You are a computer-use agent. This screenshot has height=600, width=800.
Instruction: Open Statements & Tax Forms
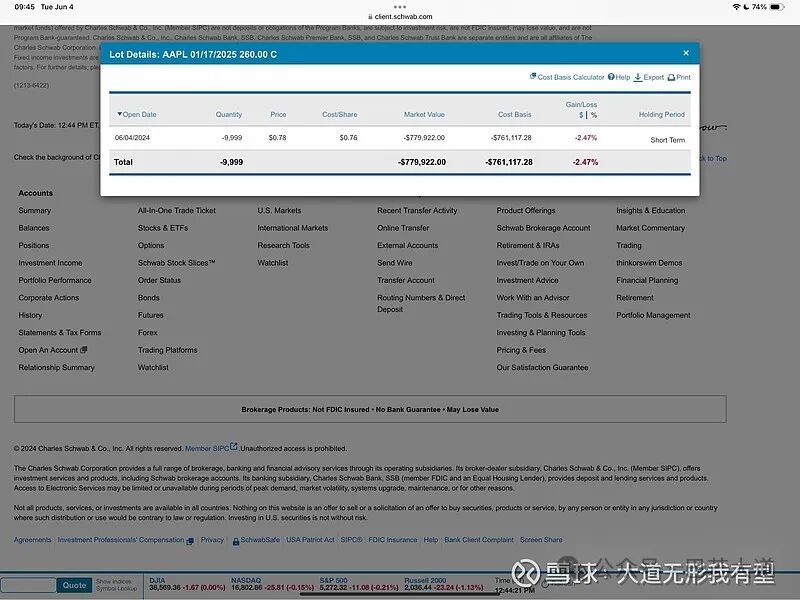60,332
